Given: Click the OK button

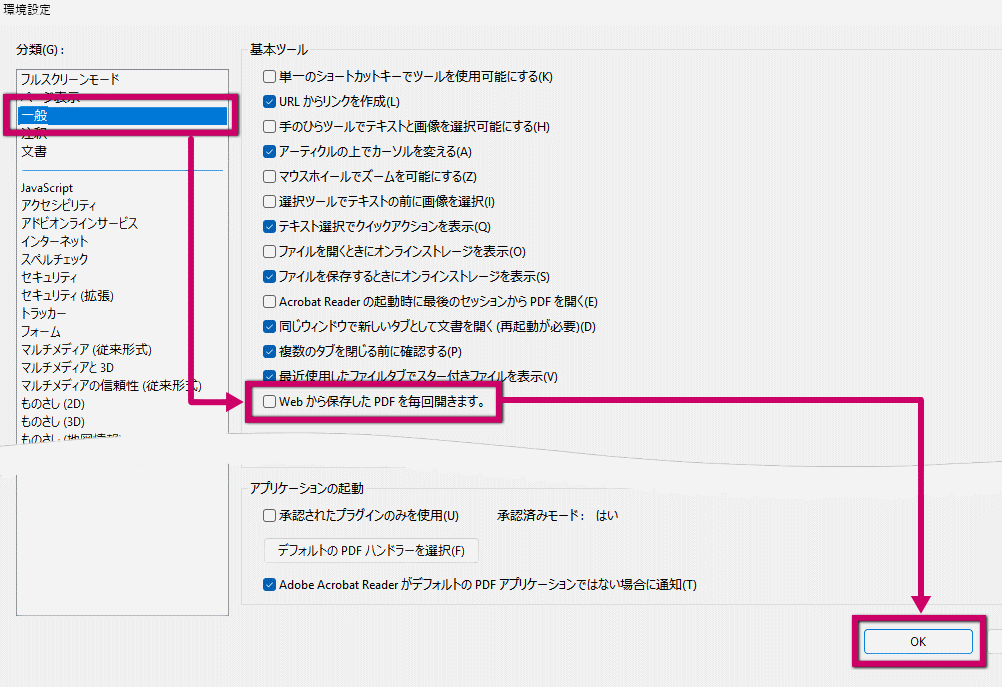Looking at the screenshot, I should point(918,642).
